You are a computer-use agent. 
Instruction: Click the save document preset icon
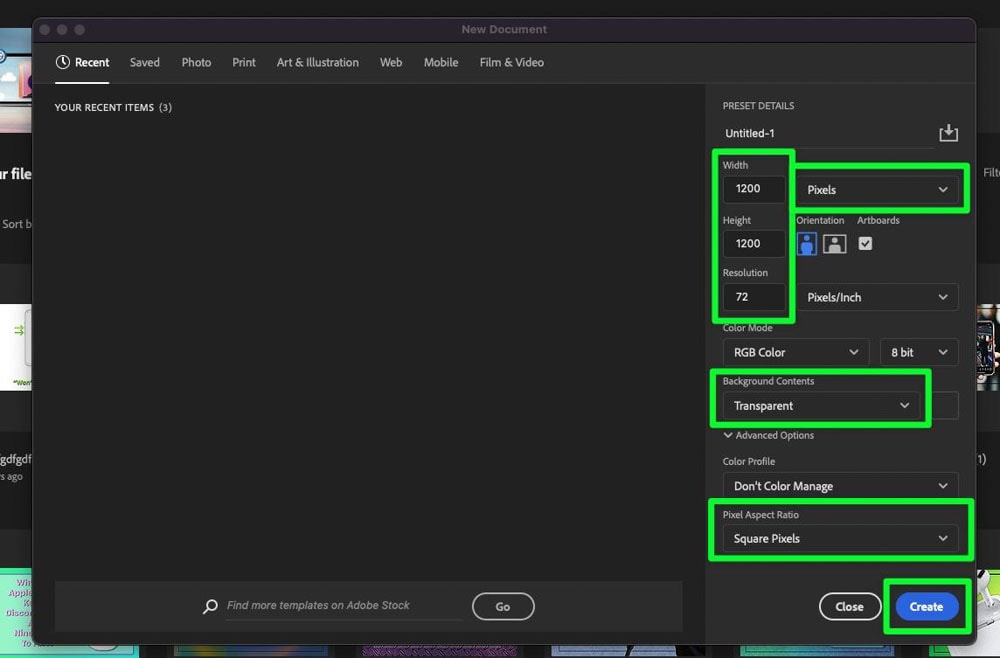[948, 131]
